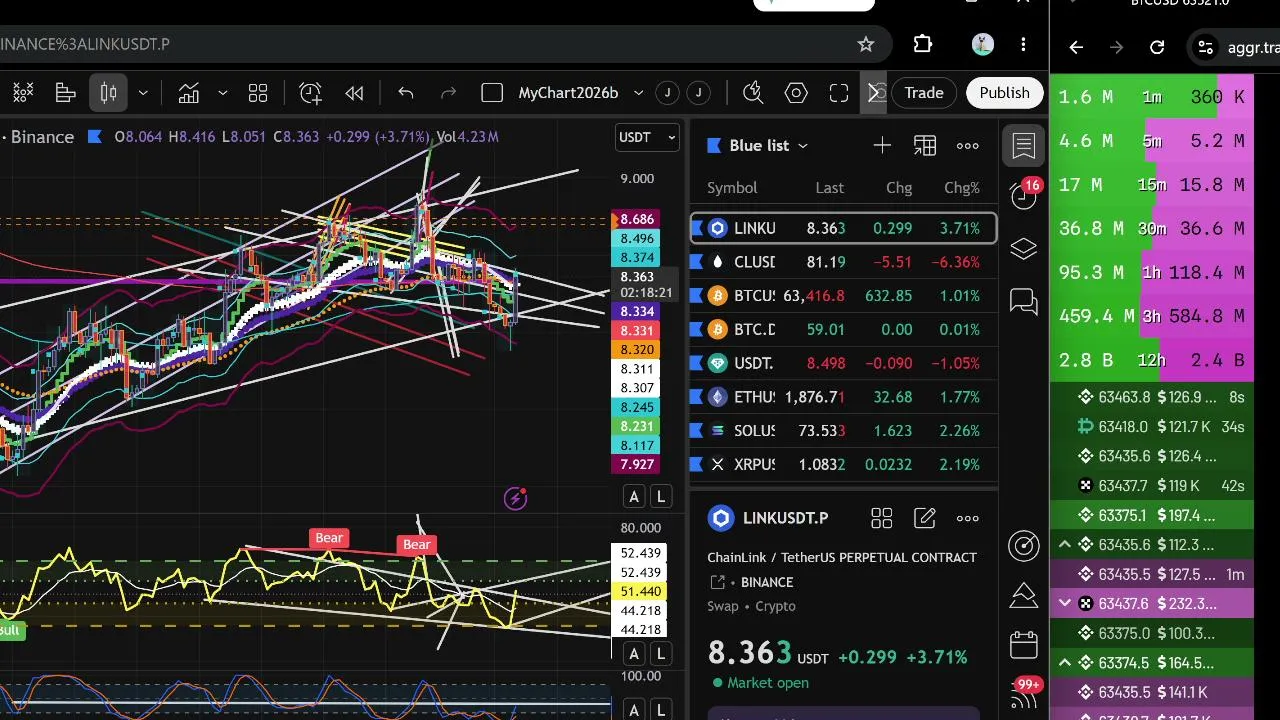This screenshot has width=1280, height=720.
Task: Toggle L log-scale on the bottom oscillator pane
Action: coord(661,710)
